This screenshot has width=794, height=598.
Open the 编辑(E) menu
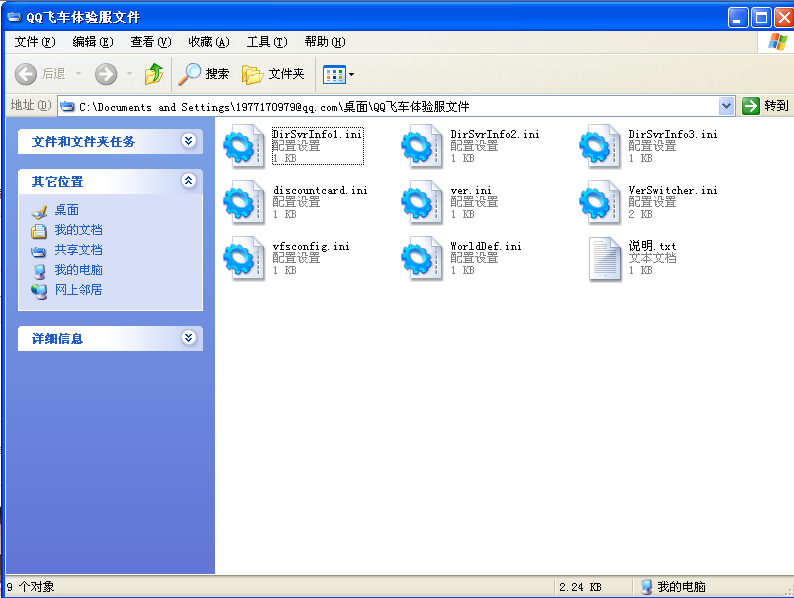(93, 42)
